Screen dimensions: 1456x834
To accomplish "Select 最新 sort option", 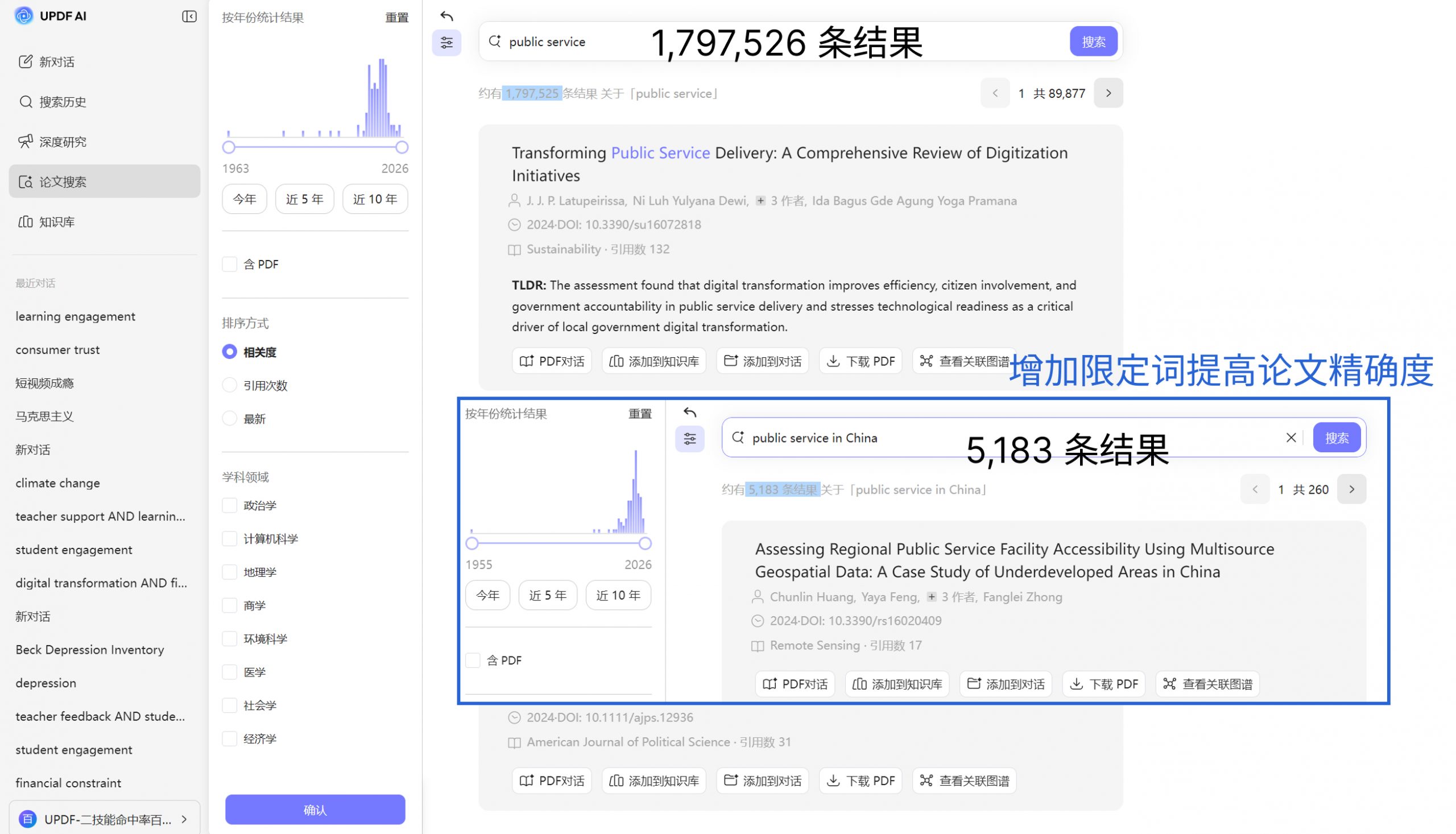I will [230, 418].
